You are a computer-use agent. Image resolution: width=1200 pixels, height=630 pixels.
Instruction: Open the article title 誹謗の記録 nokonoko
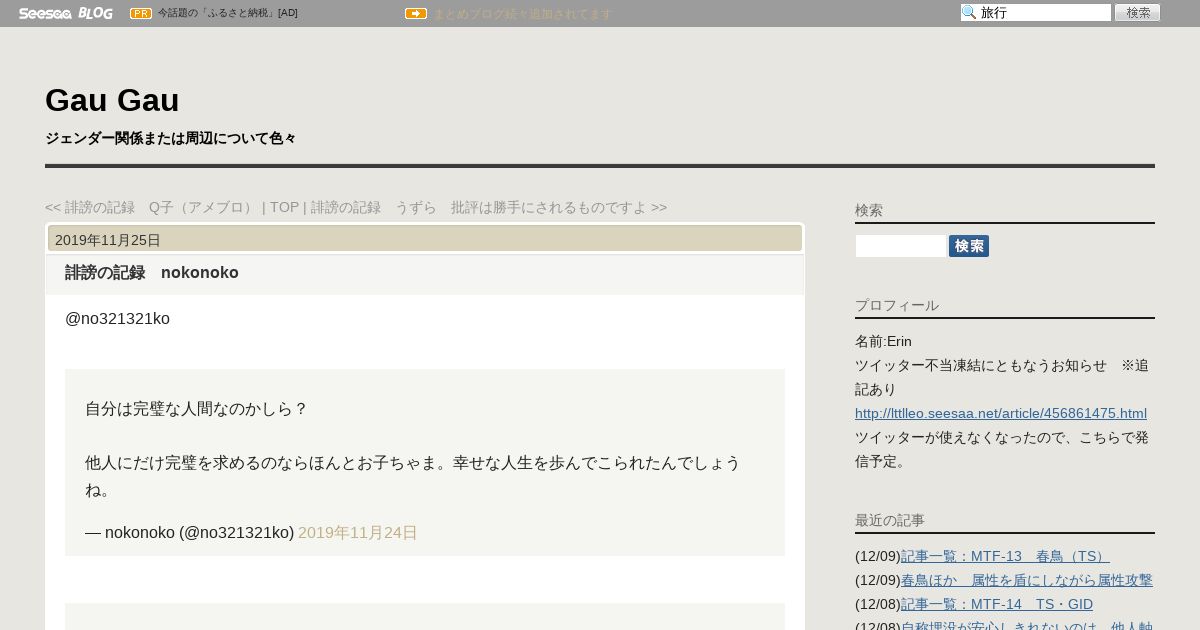[152, 272]
